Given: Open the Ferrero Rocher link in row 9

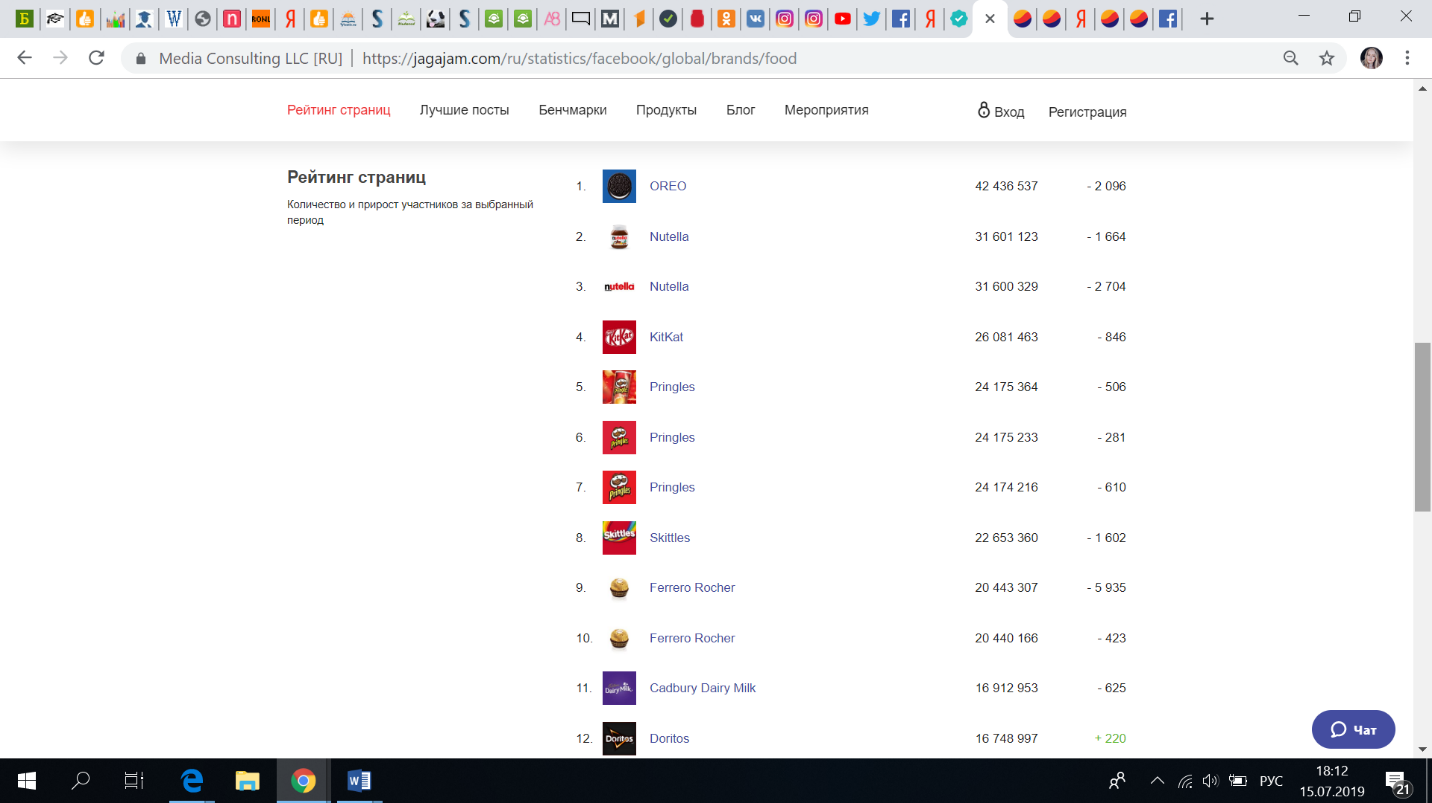Looking at the screenshot, I should tap(692, 588).
